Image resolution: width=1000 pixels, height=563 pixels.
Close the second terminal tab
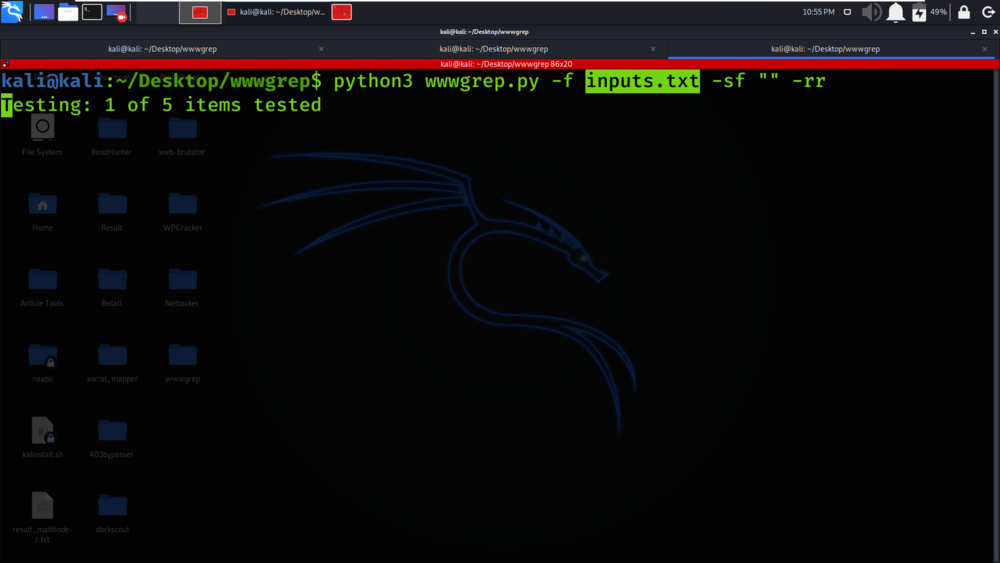[x=653, y=49]
